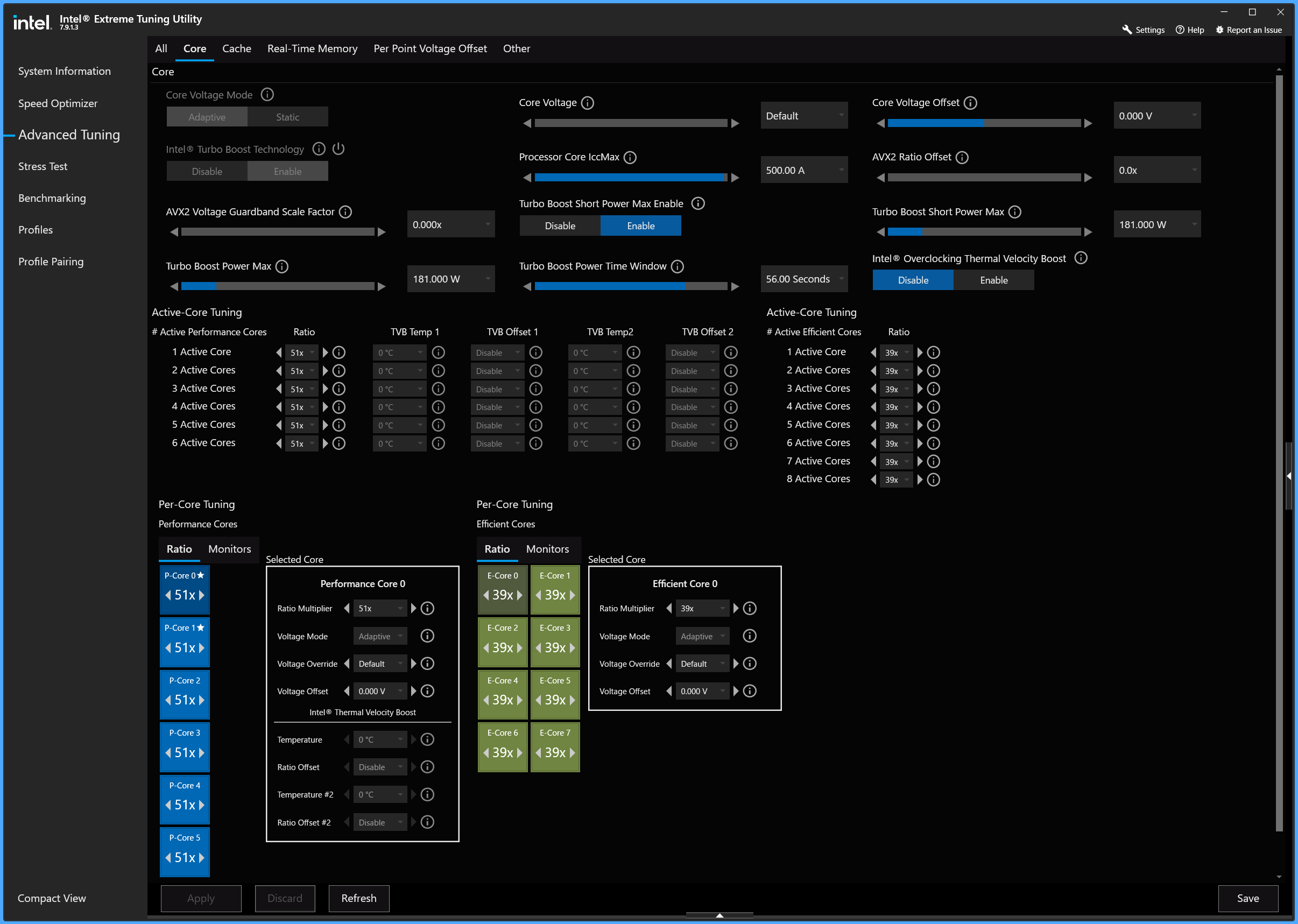
Task: Switch to the All tab
Action: (x=161, y=49)
